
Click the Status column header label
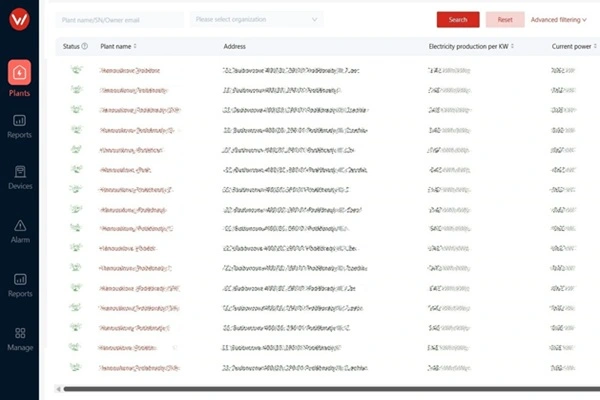[71, 46]
